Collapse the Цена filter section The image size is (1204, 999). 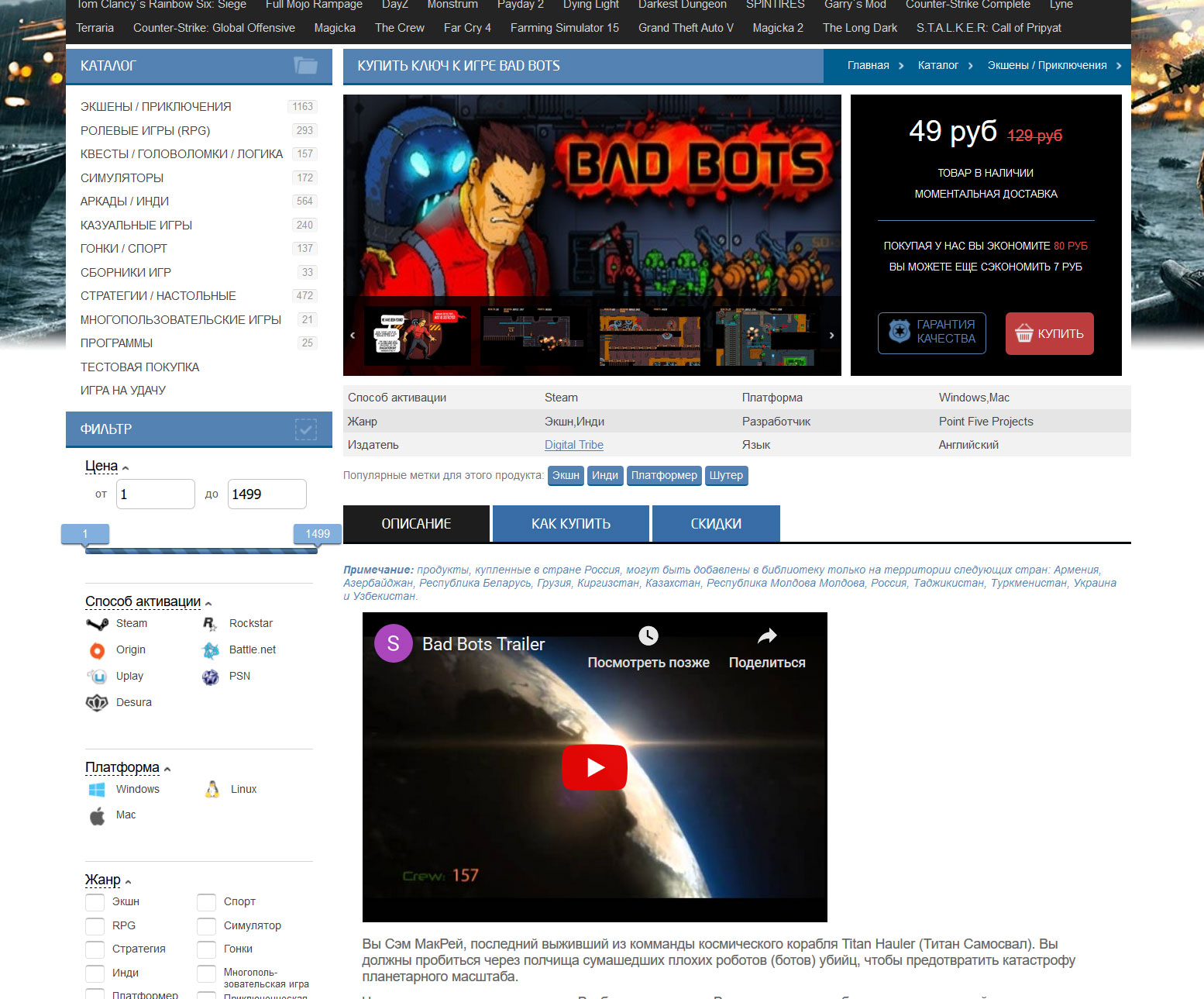coord(107,466)
